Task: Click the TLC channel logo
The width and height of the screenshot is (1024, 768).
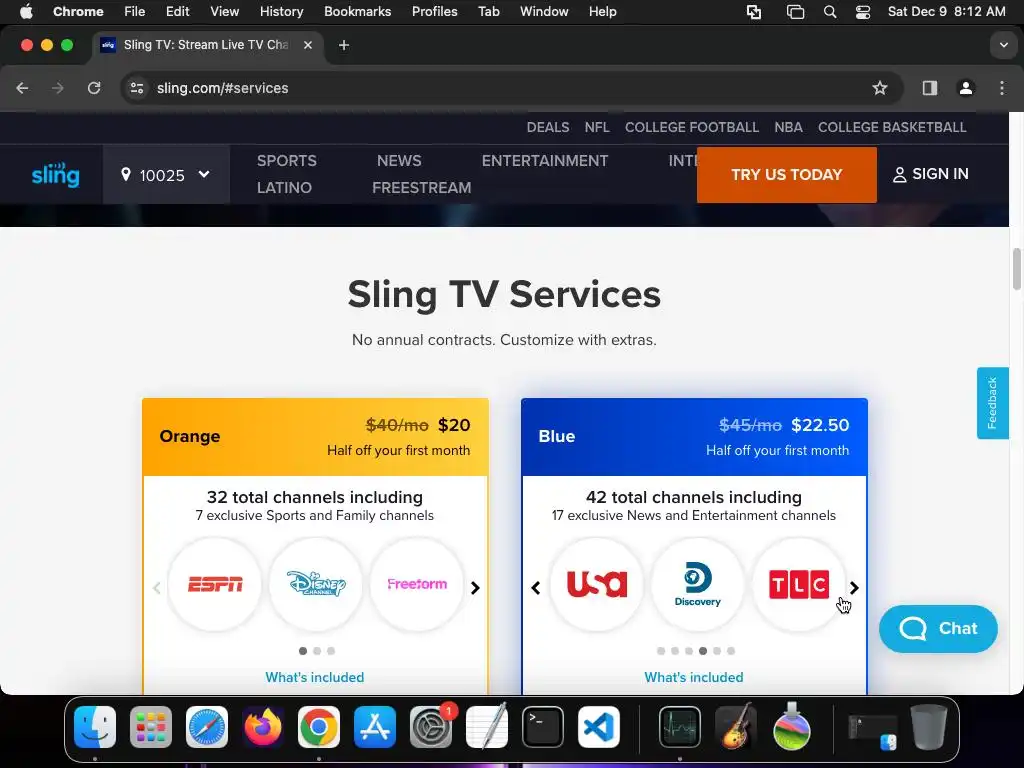Action: tap(799, 584)
